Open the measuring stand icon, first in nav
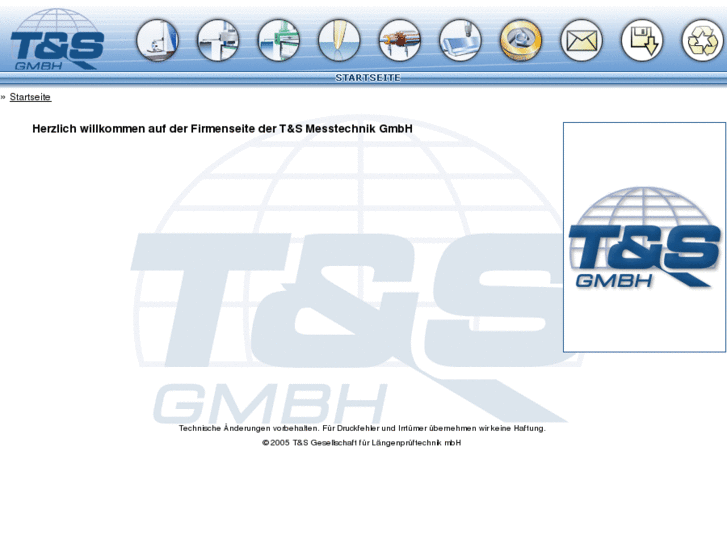Image resolution: width=727 pixels, height=545 pixels. click(x=158, y=40)
